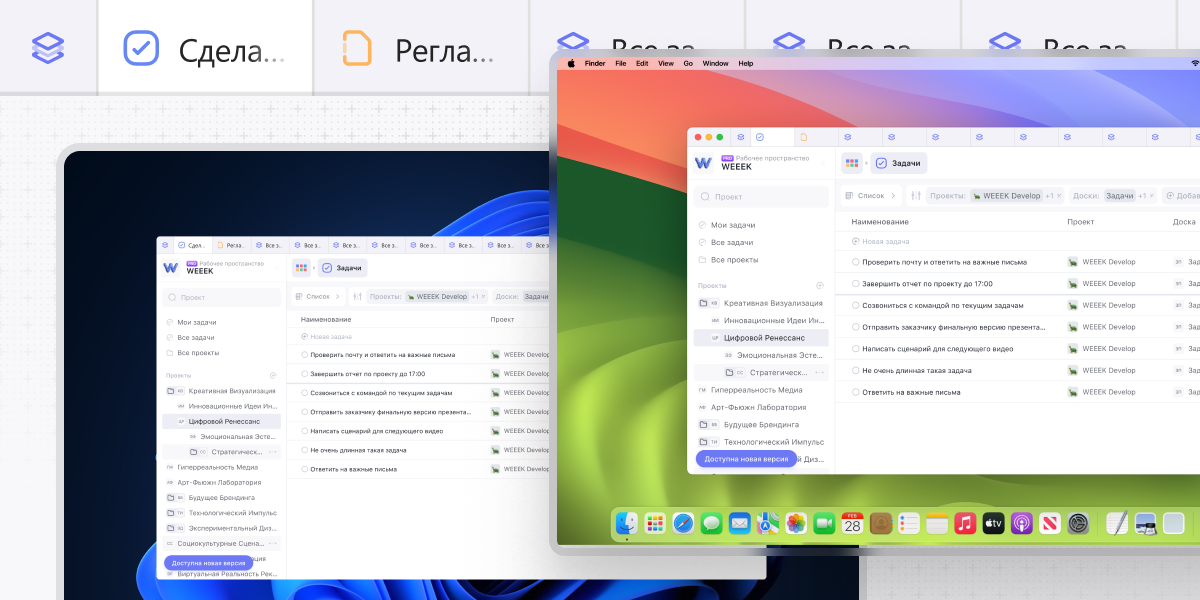1200x600 pixels.
Task: Open the Window menu in macOS menu bar
Action: point(715,63)
